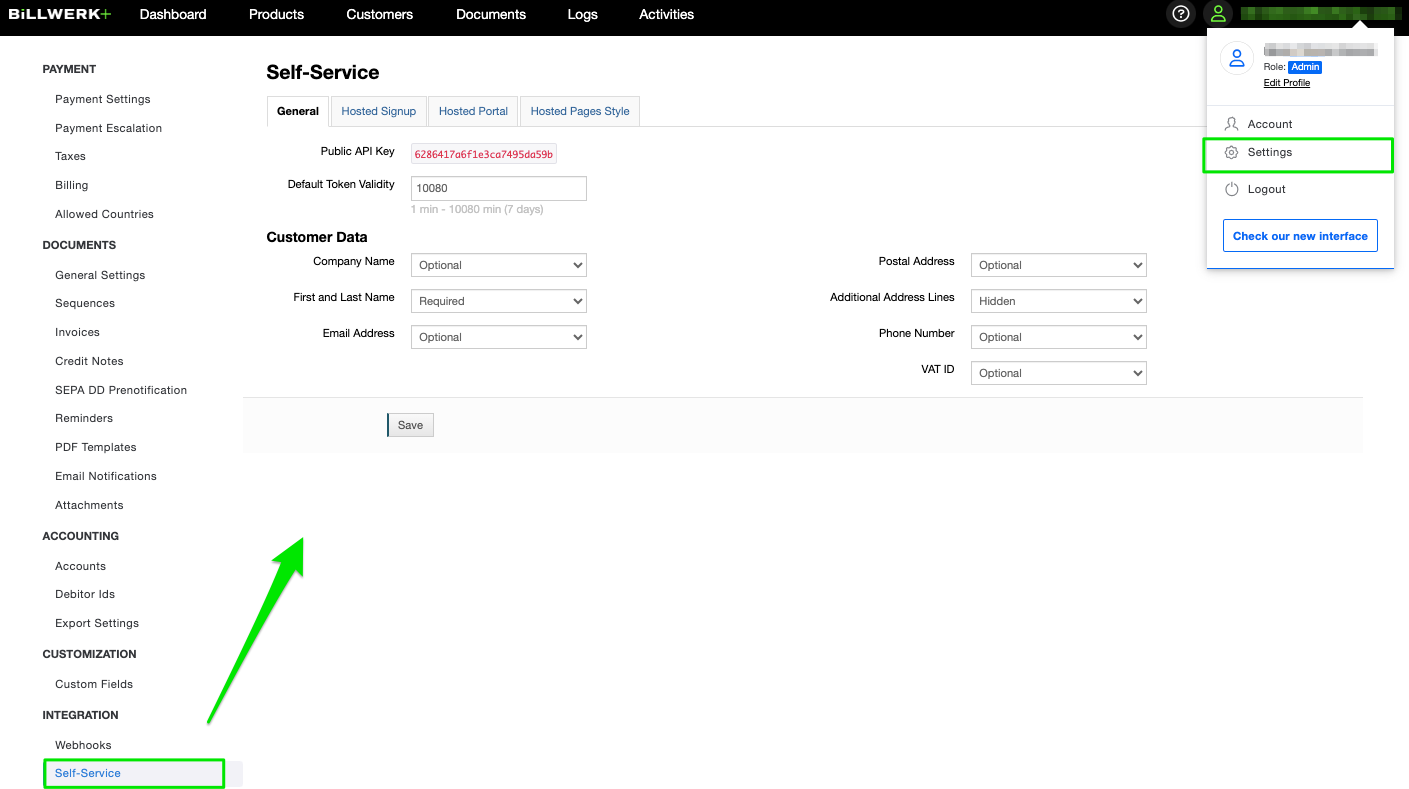Screen dimensions: 1409x789
Task: Switch to the Hosted Signup tab
Action: tap(379, 111)
